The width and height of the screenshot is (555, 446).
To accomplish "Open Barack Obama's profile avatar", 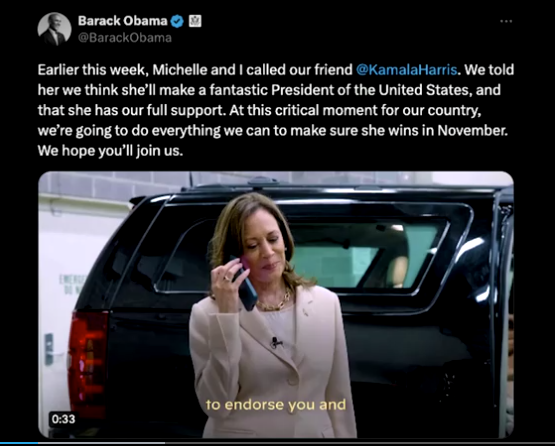I will tap(54, 29).
